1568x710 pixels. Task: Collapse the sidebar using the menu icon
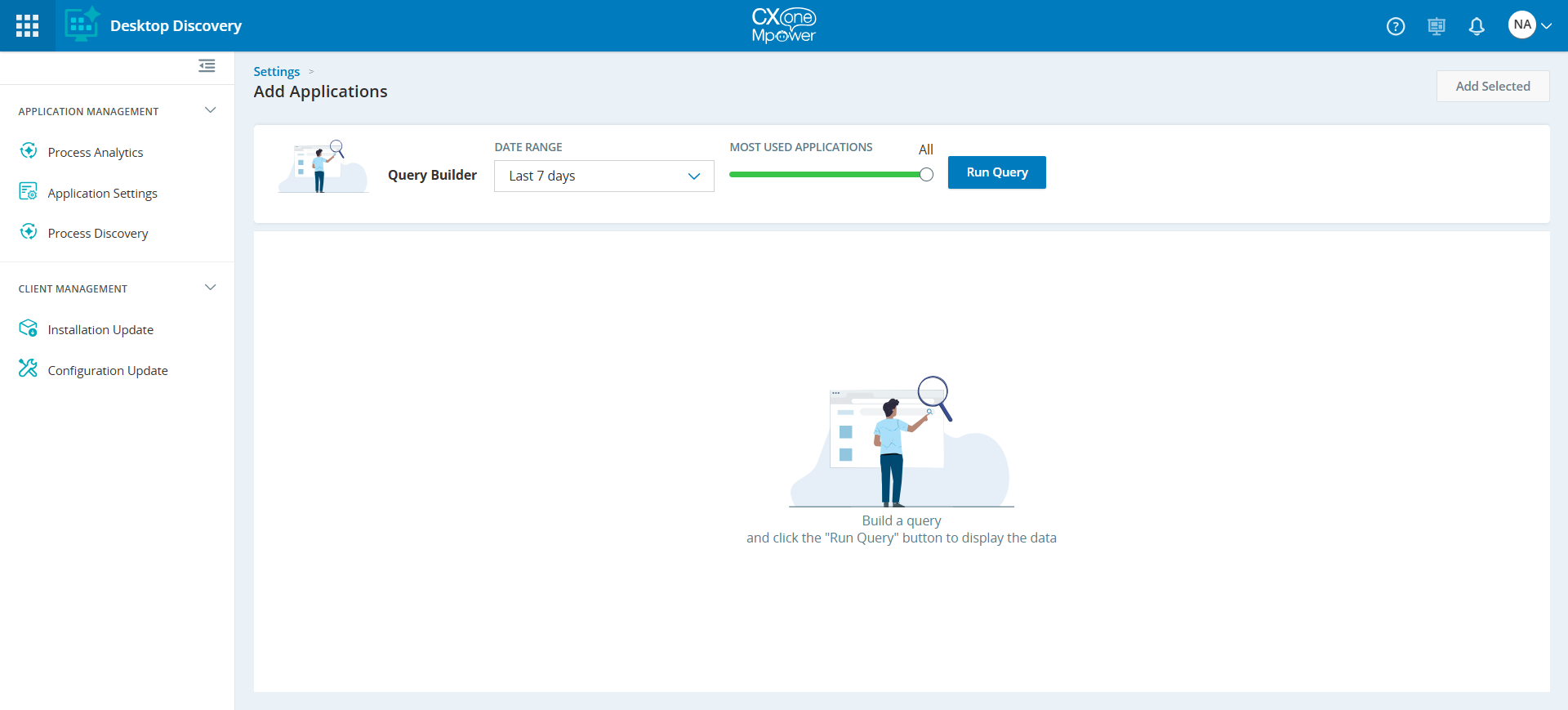(x=207, y=65)
